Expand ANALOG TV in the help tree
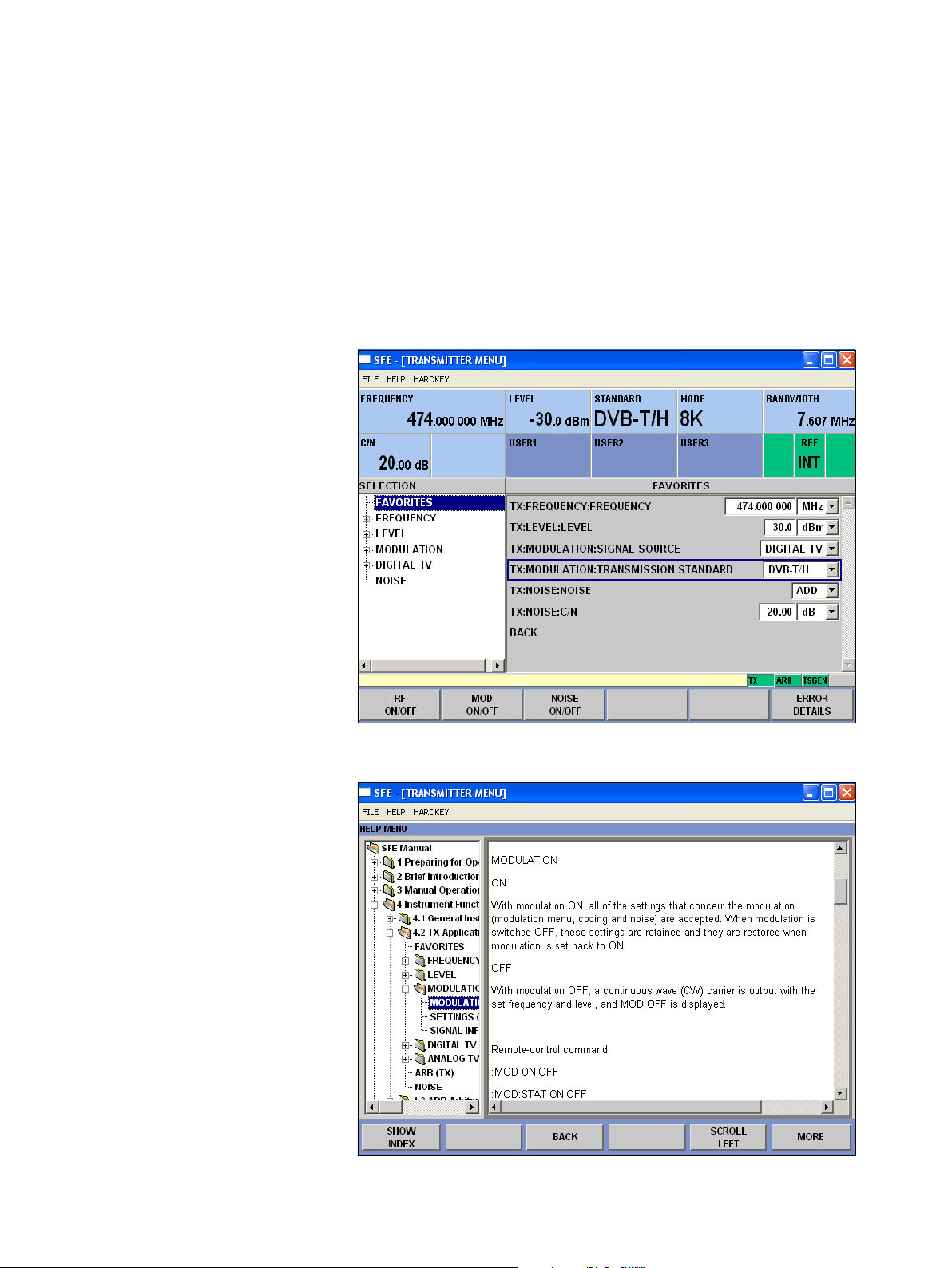Viewport: 952px width, 1268px height. [406, 1059]
